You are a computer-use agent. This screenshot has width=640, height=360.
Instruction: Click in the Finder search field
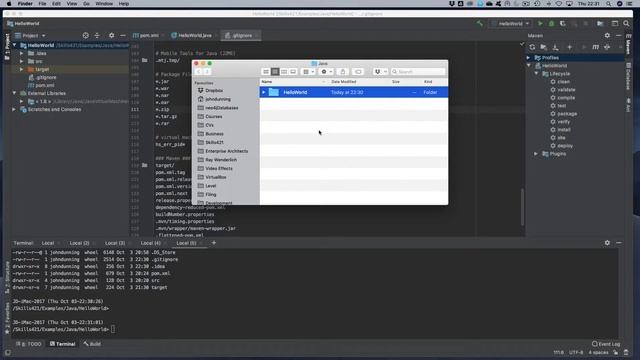[x=418, y=72]
